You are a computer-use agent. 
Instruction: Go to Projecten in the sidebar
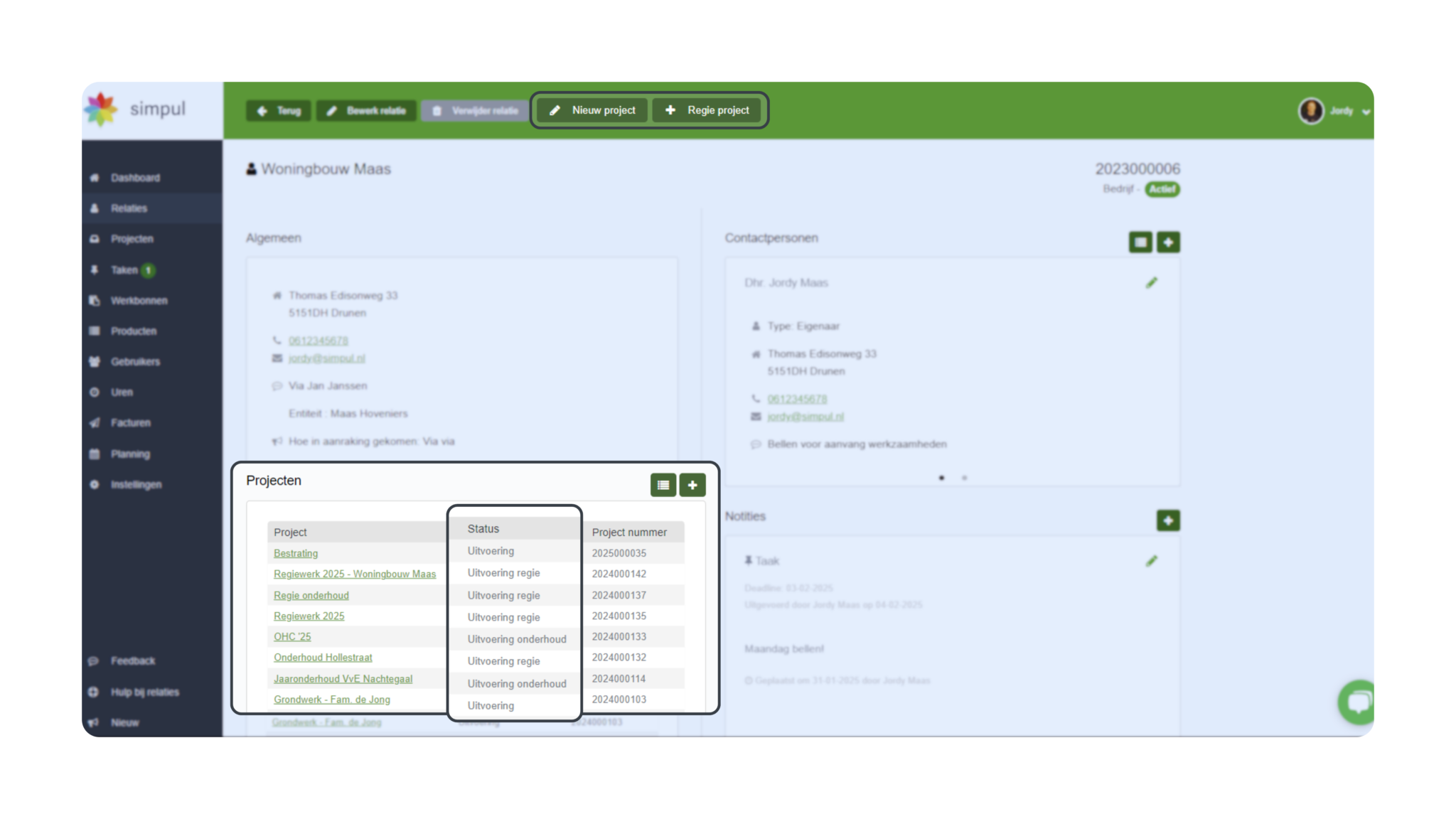click(132, 239)
